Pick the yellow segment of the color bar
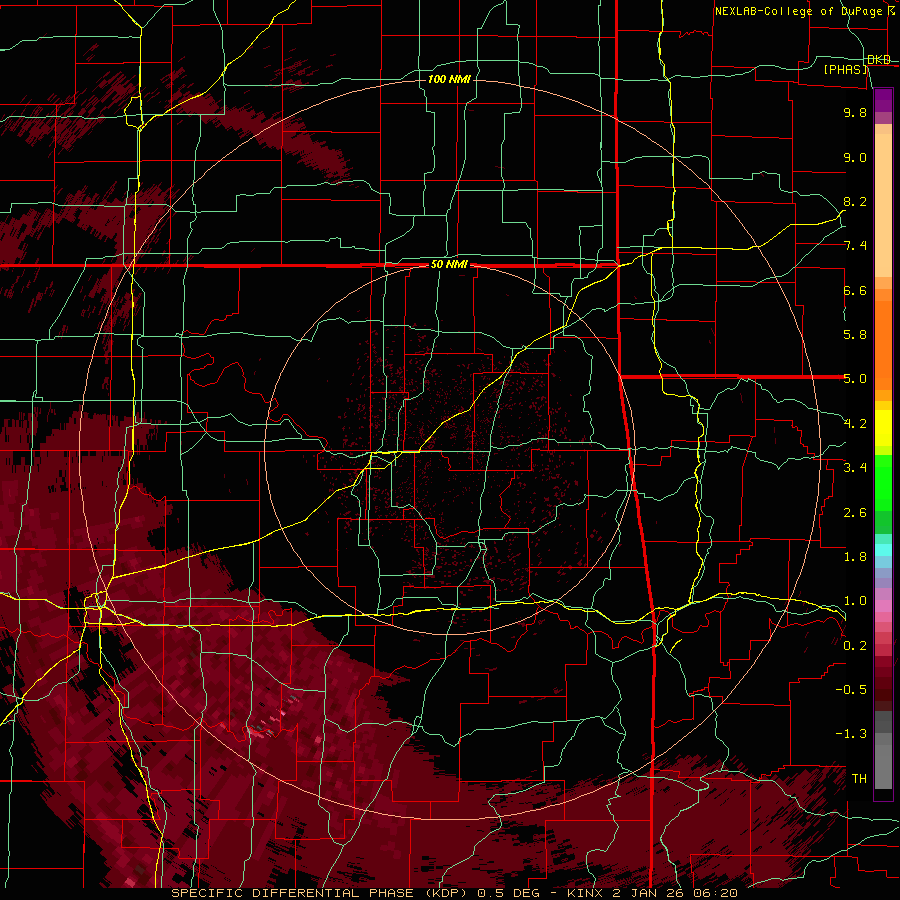900x900 pixels. point(883,428)
